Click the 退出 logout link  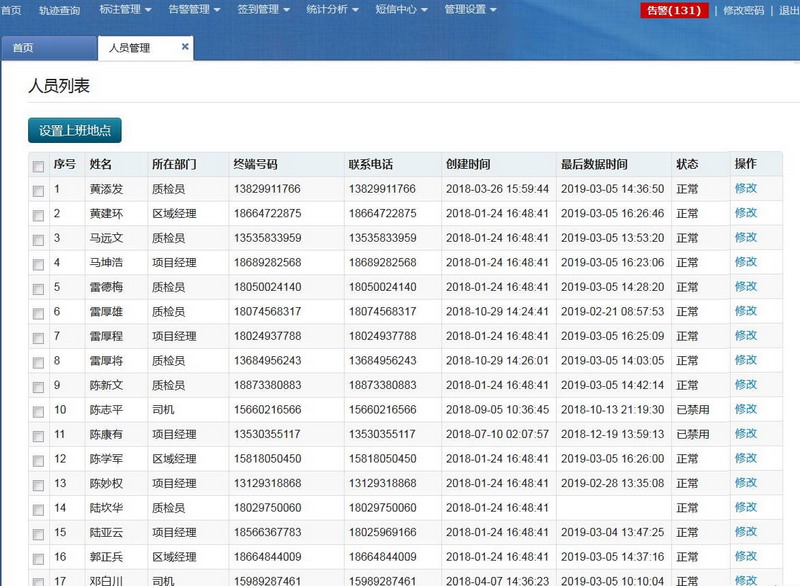[788, 11]
